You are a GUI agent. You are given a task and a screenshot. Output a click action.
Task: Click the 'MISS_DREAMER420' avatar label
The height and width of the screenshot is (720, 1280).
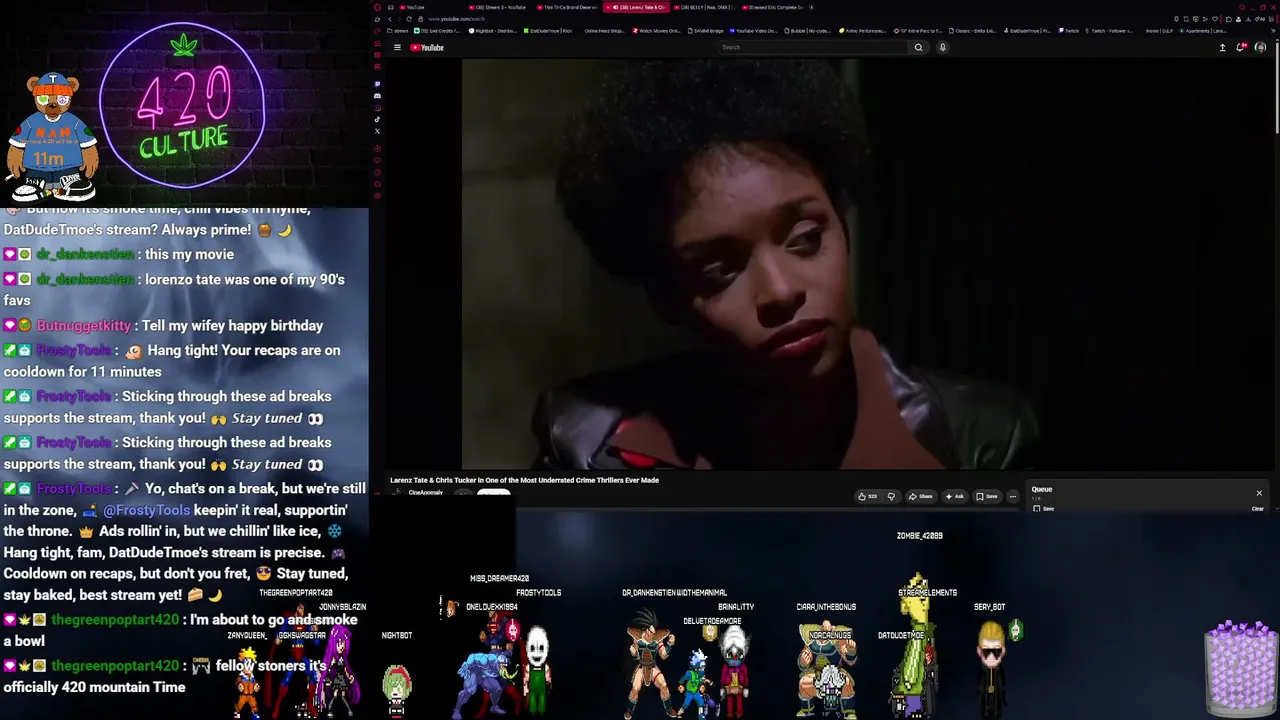(499, 578)
